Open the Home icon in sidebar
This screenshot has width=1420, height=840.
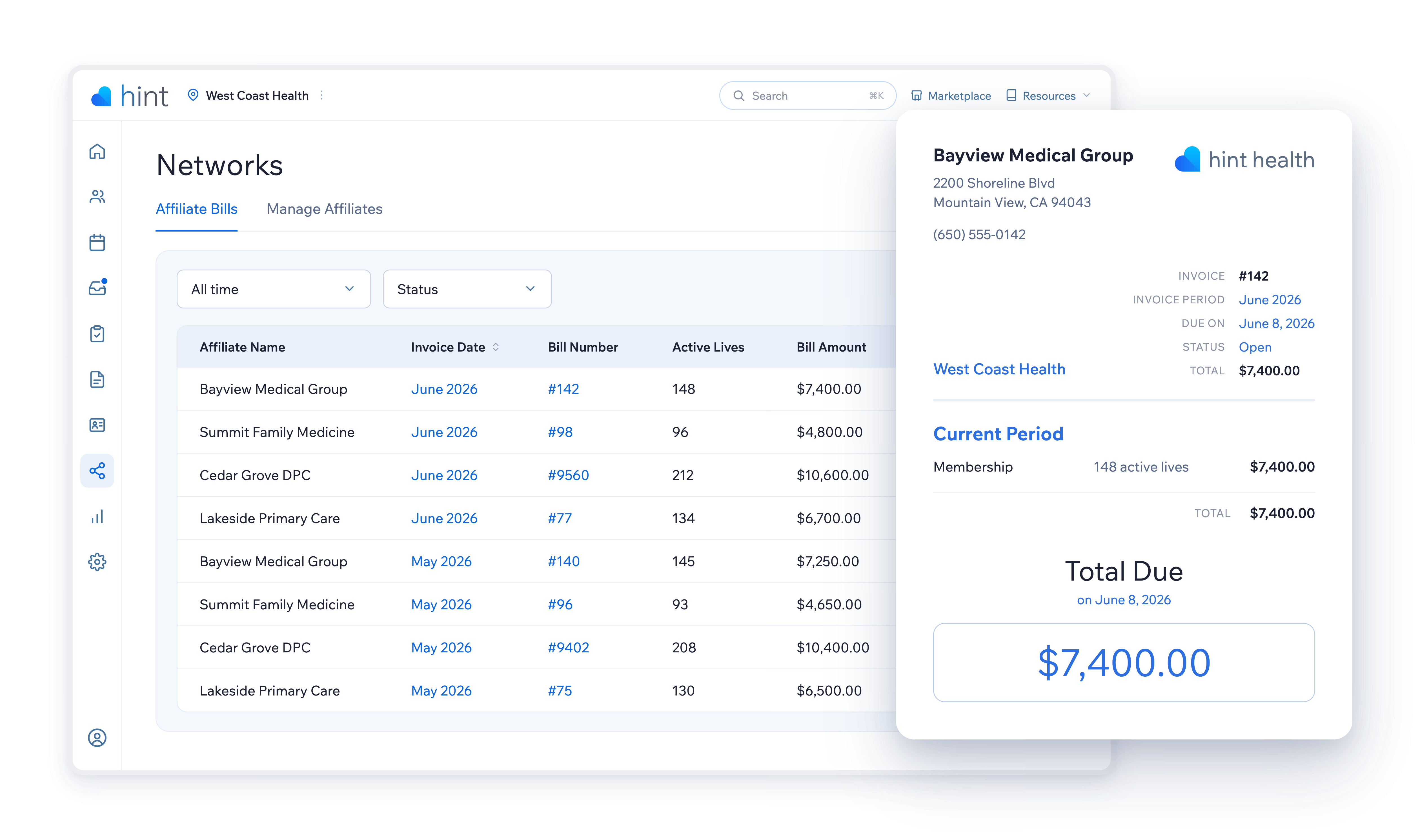[97, 152]
